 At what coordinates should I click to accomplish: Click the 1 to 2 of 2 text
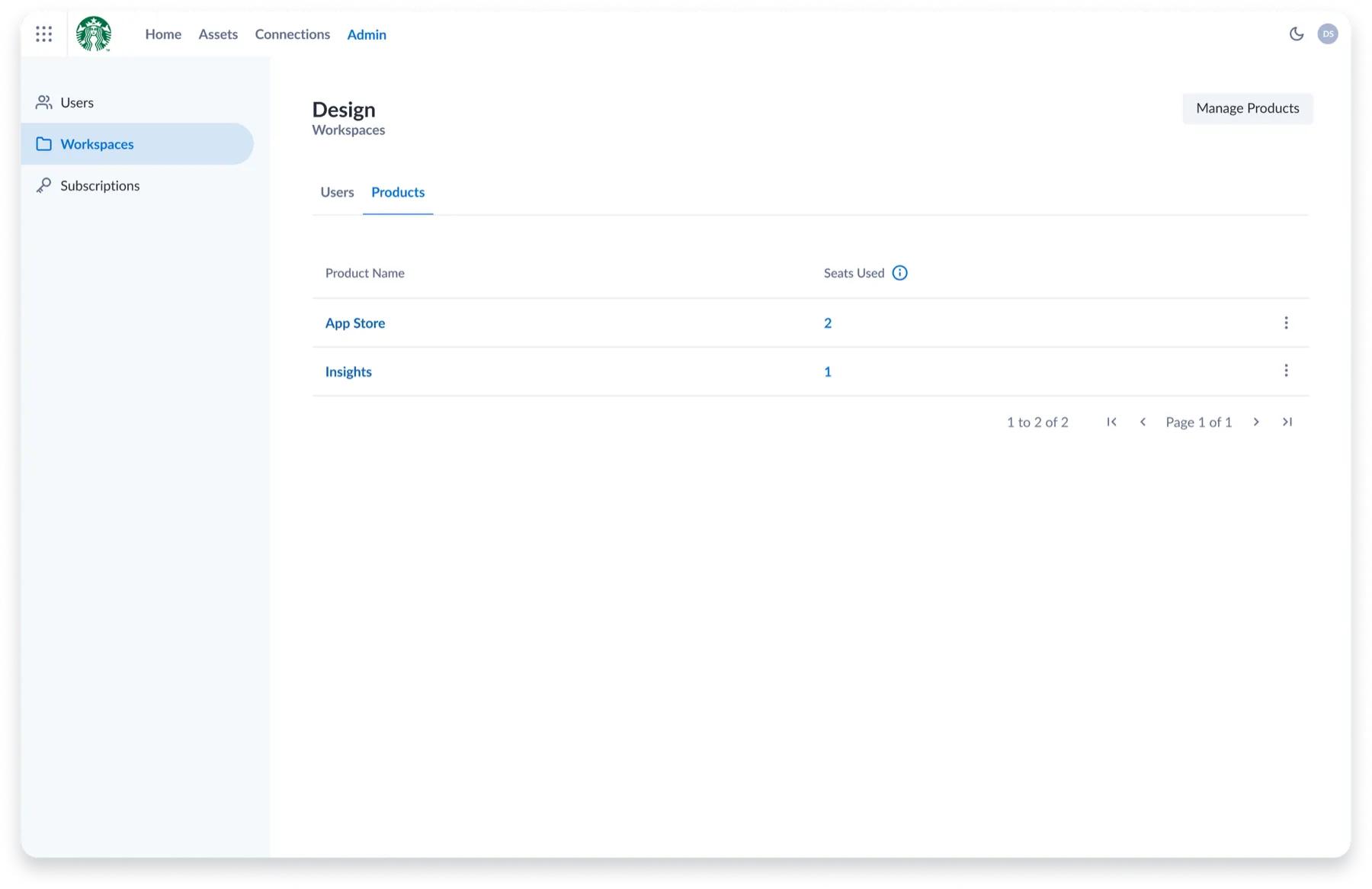click(1037, 422)
